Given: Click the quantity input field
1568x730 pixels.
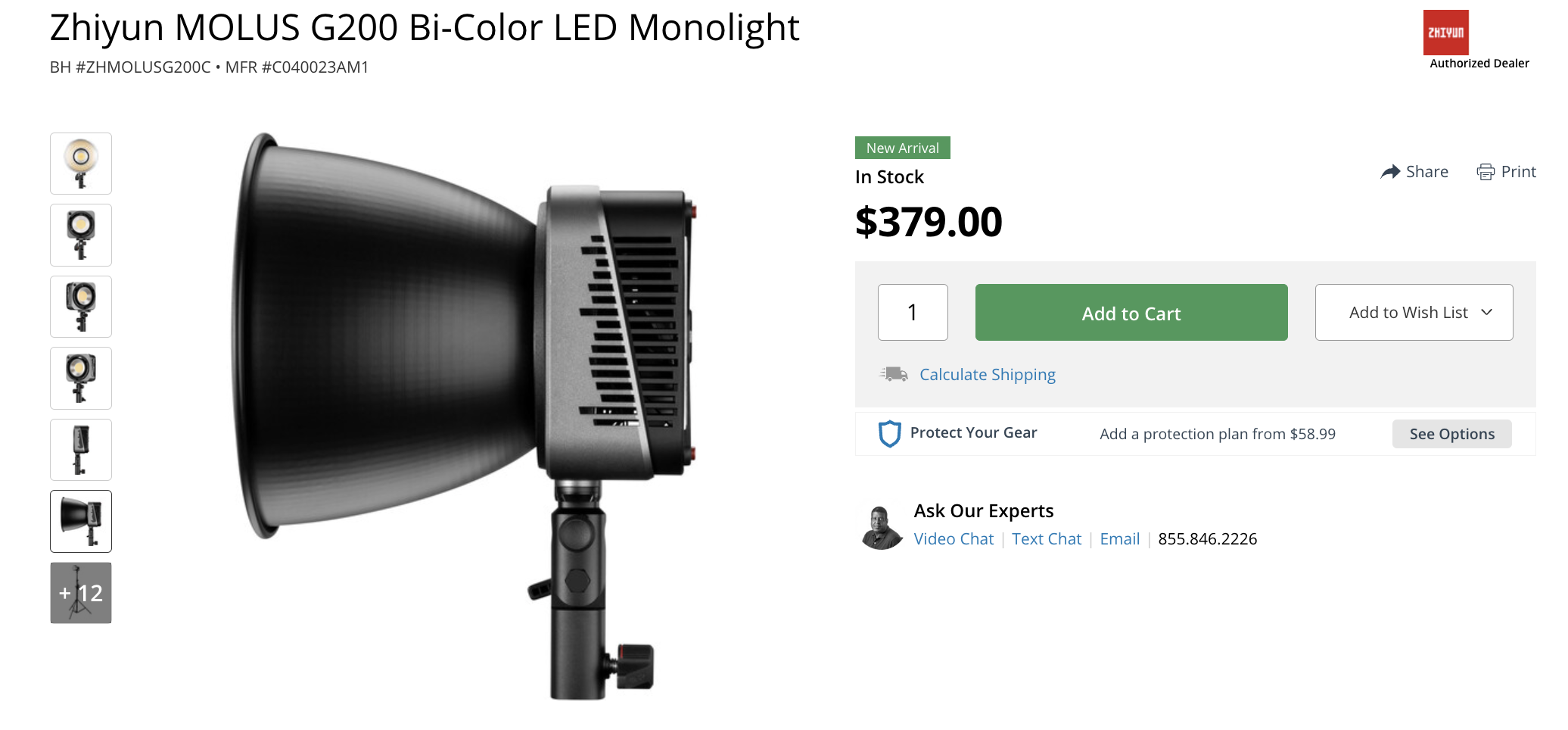Looking at the screenshot, I should [913, 313].
